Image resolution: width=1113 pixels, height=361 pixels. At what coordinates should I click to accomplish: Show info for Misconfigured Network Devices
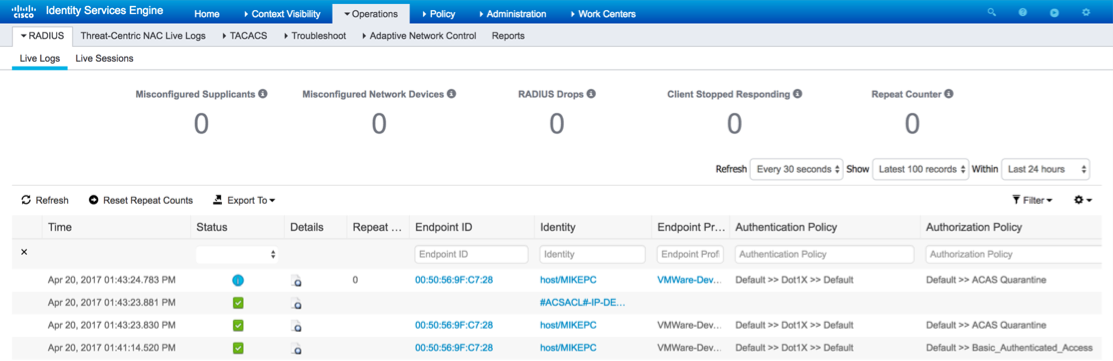(x=451, y=94)
